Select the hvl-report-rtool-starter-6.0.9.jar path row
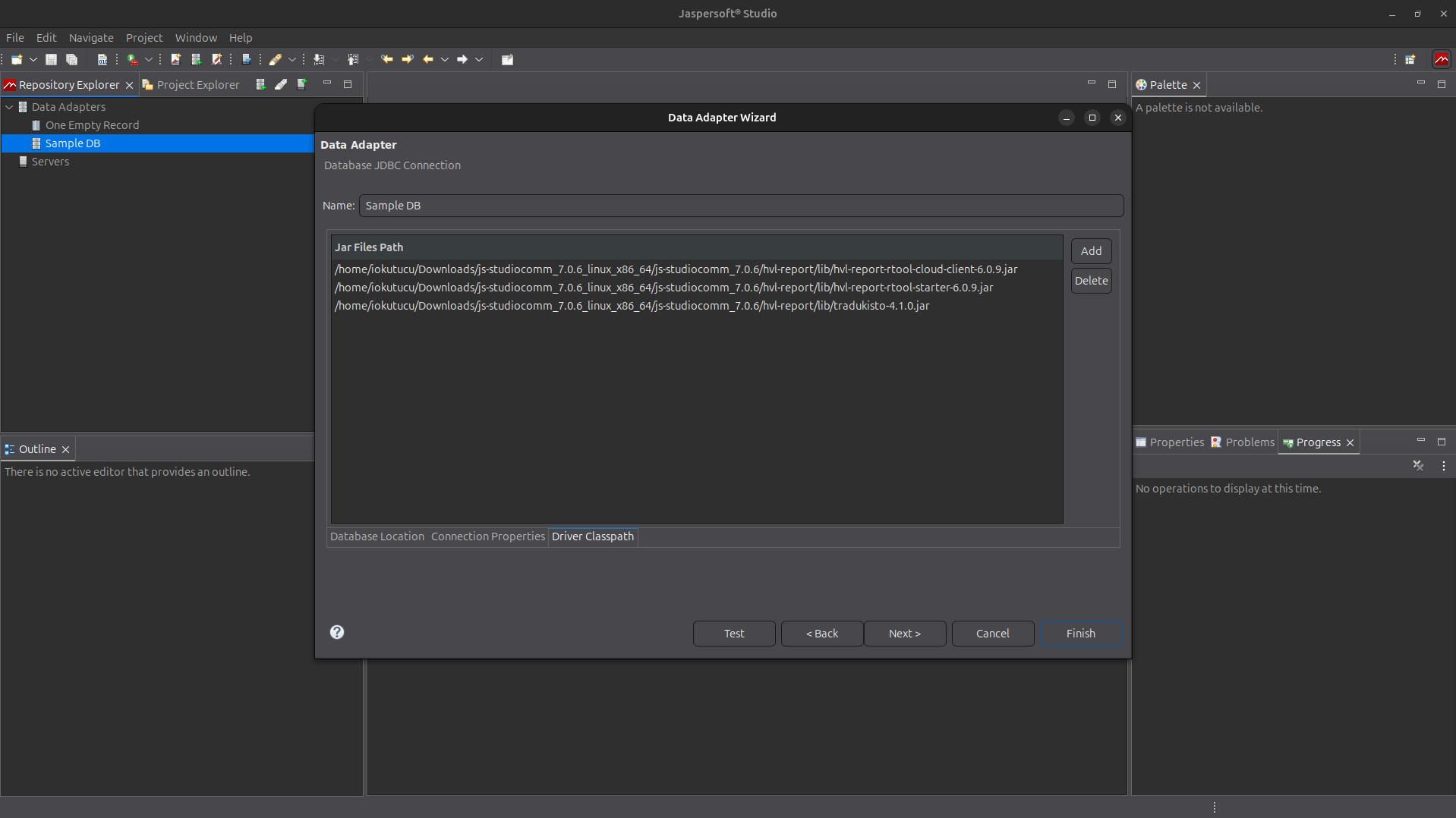Viewport: 1456px width, 818px height. pyautogui.click(x=697, y=288)
